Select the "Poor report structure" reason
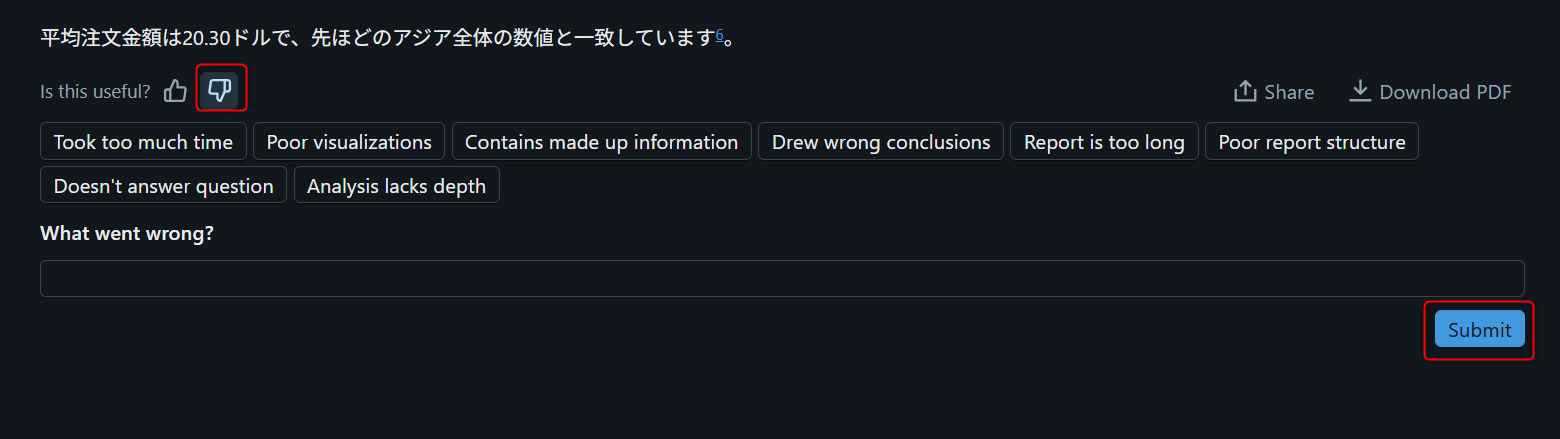This screenshot has width=1560, height=439. point(1311,142)
